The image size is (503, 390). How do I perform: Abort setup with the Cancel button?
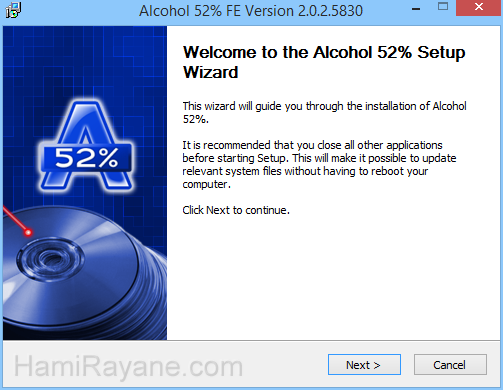pyautogui.click(x=450, y=365)
